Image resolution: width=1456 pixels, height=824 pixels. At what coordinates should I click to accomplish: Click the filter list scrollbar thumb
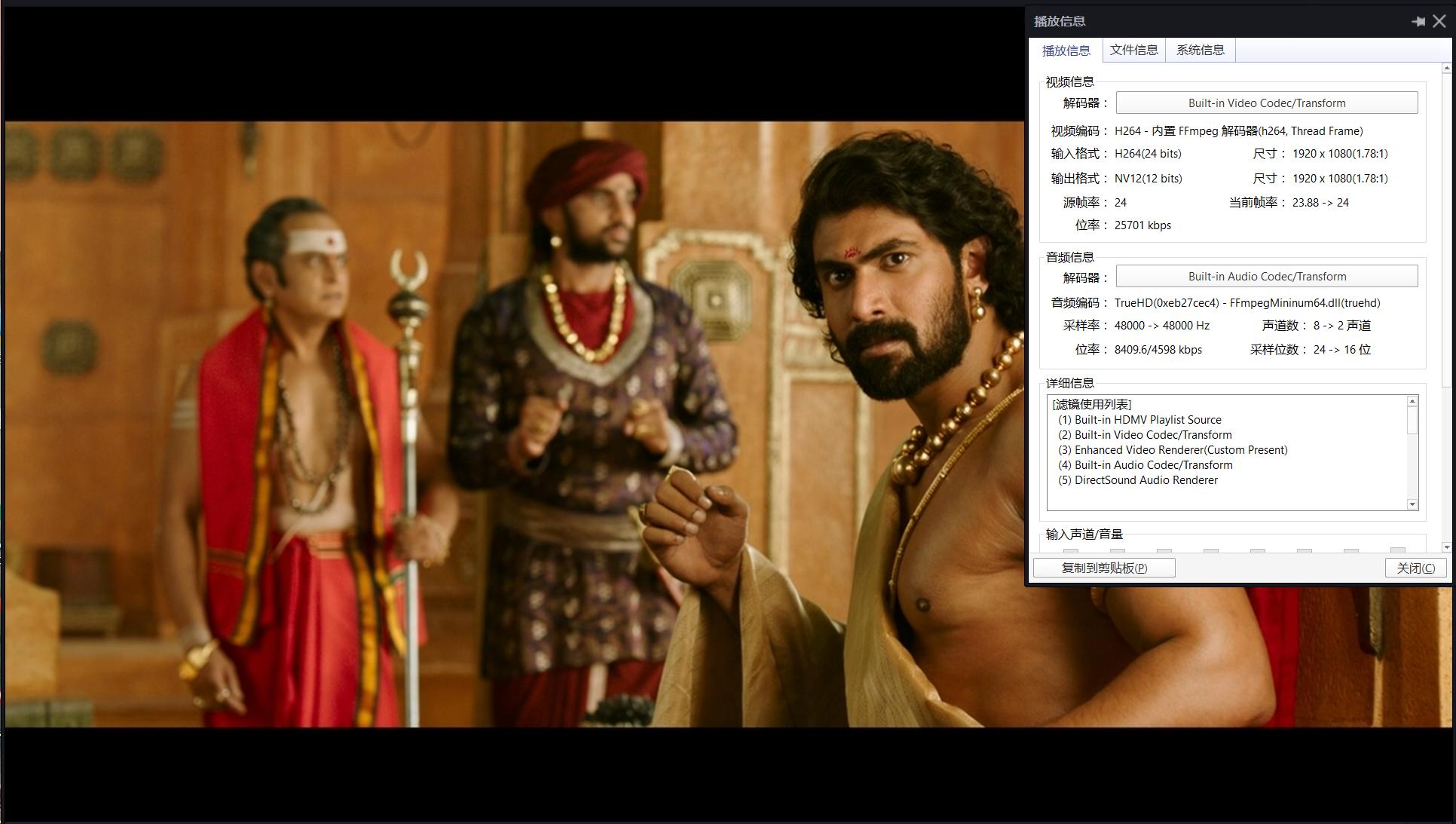1412,420
